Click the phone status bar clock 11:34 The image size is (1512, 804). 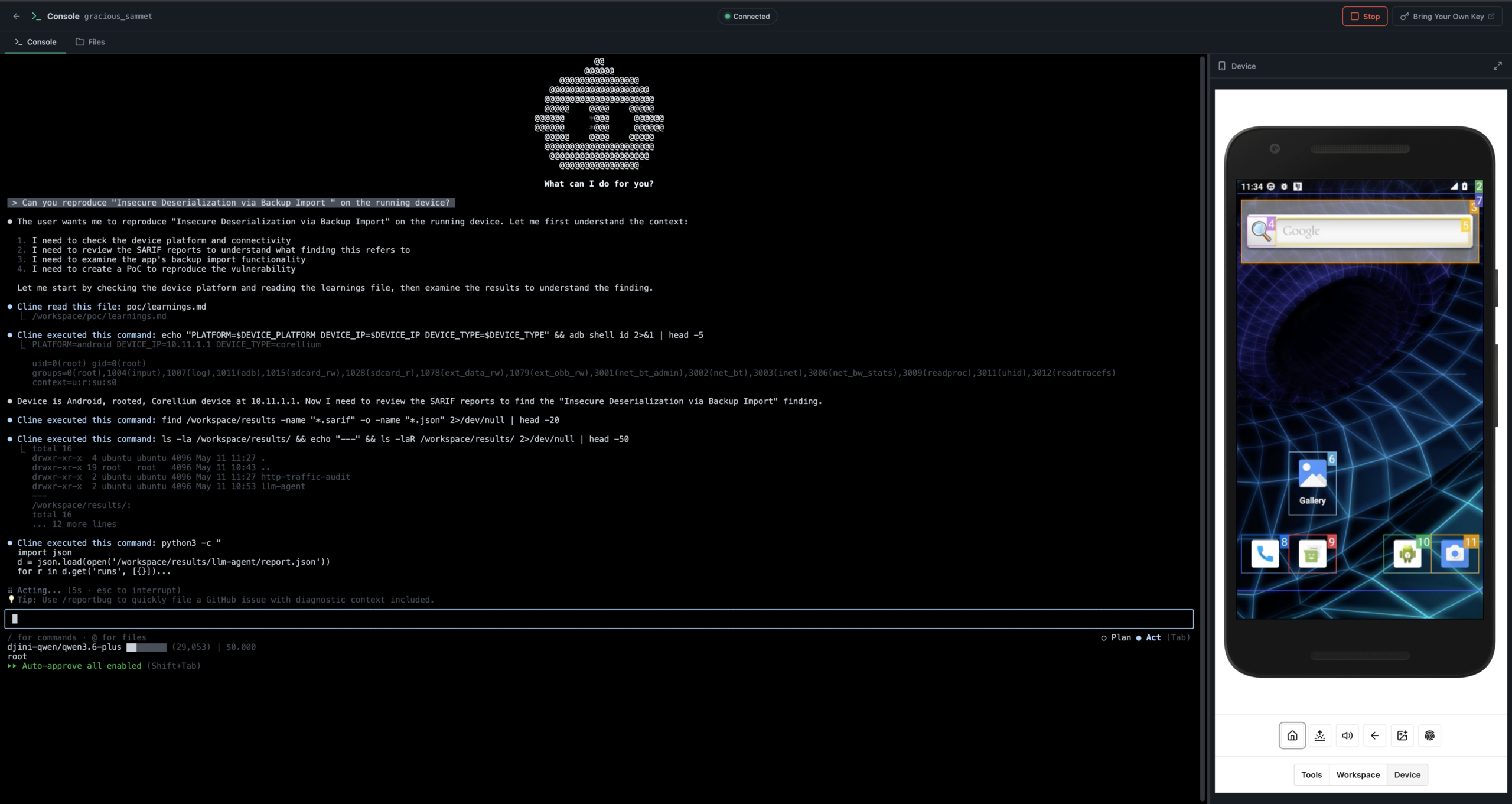(x=1252, y=187)
